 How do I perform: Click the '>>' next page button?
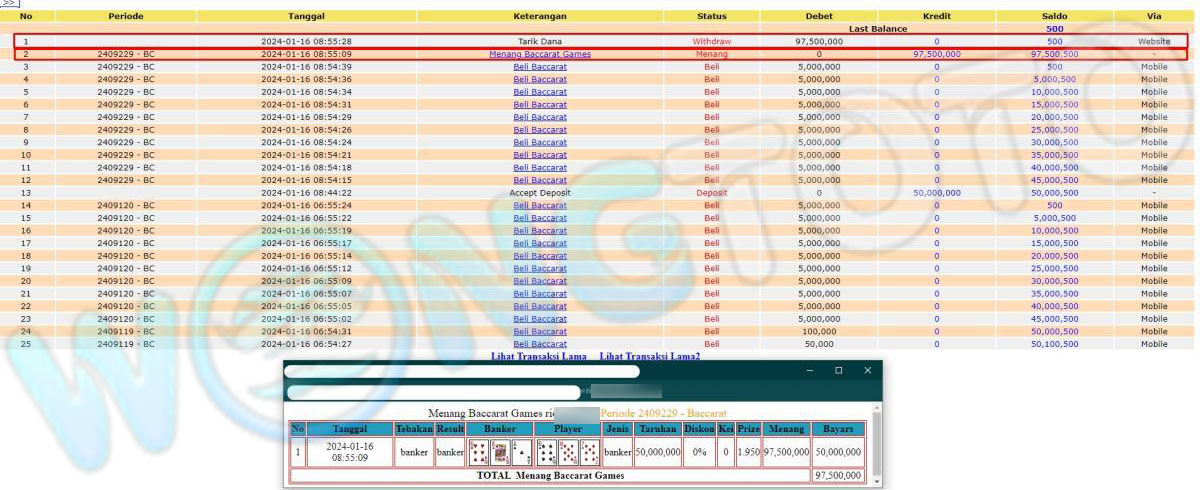(x=9, y=4)
